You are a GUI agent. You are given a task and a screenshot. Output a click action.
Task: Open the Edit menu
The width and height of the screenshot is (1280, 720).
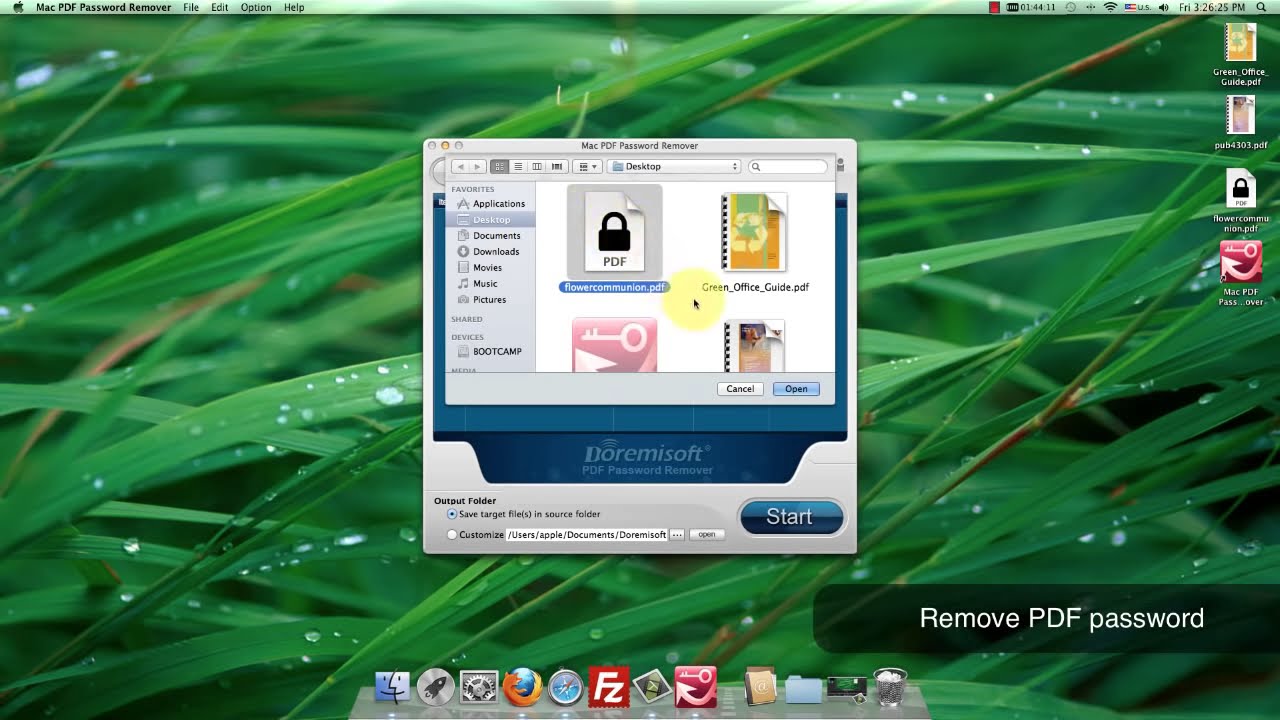(x=220, y=7)
